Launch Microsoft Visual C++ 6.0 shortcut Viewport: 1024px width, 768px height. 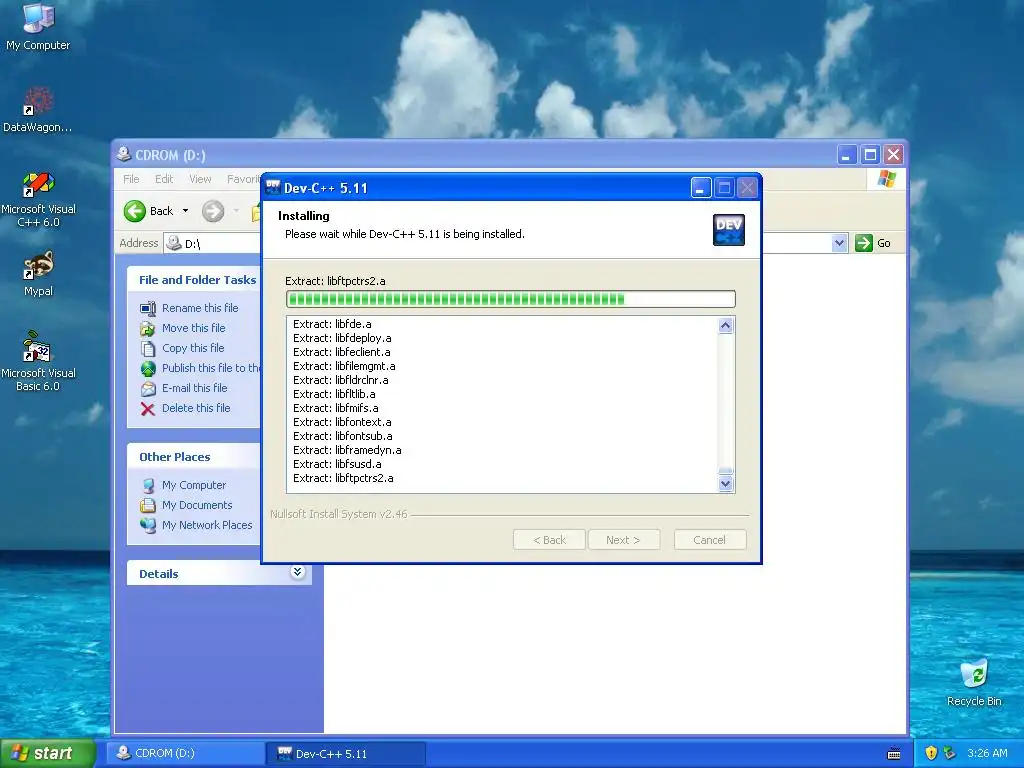click(38, 199)
